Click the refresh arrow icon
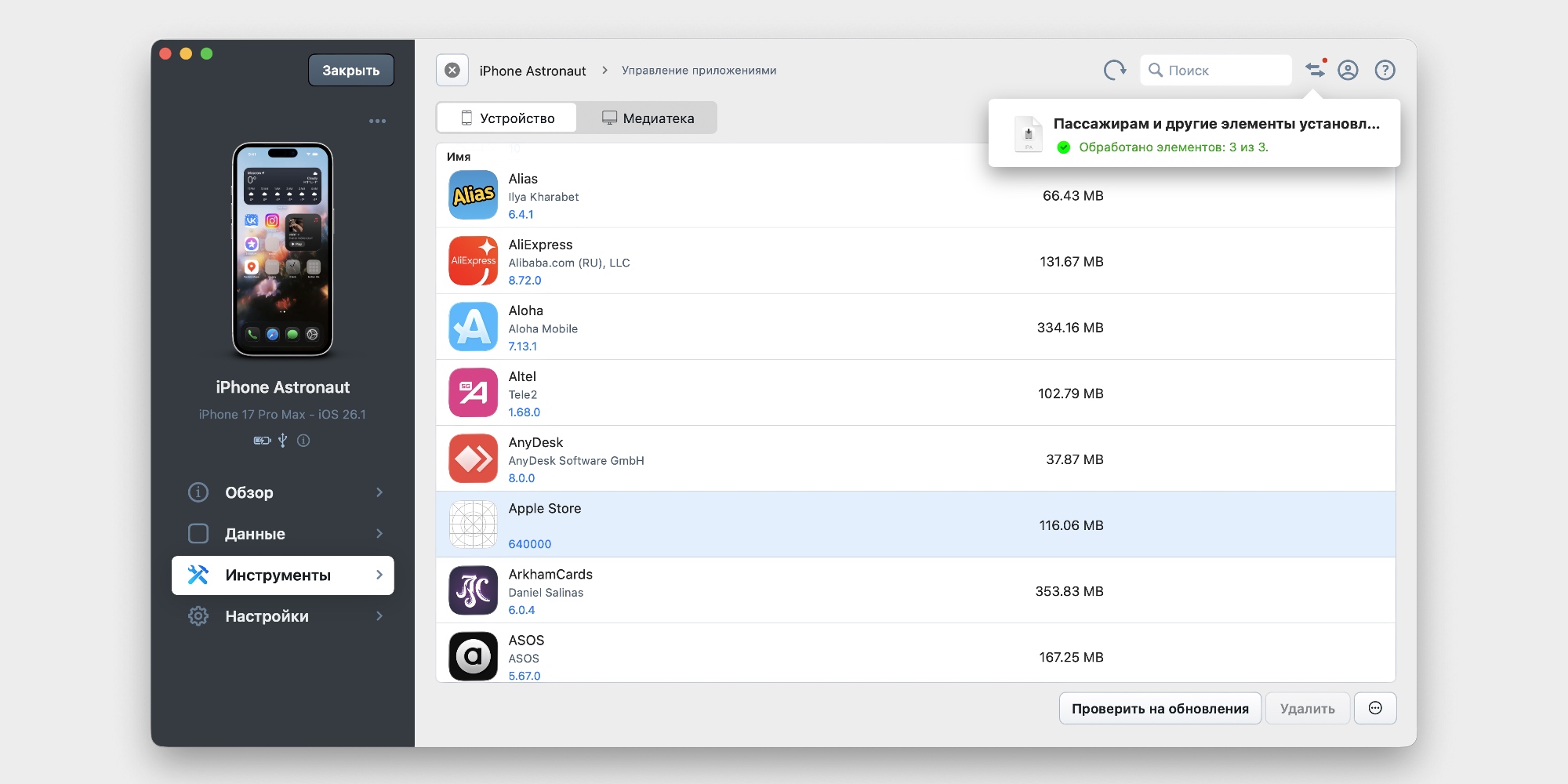Screen dimensions: 1568x784 click(x=1114, y=71)
